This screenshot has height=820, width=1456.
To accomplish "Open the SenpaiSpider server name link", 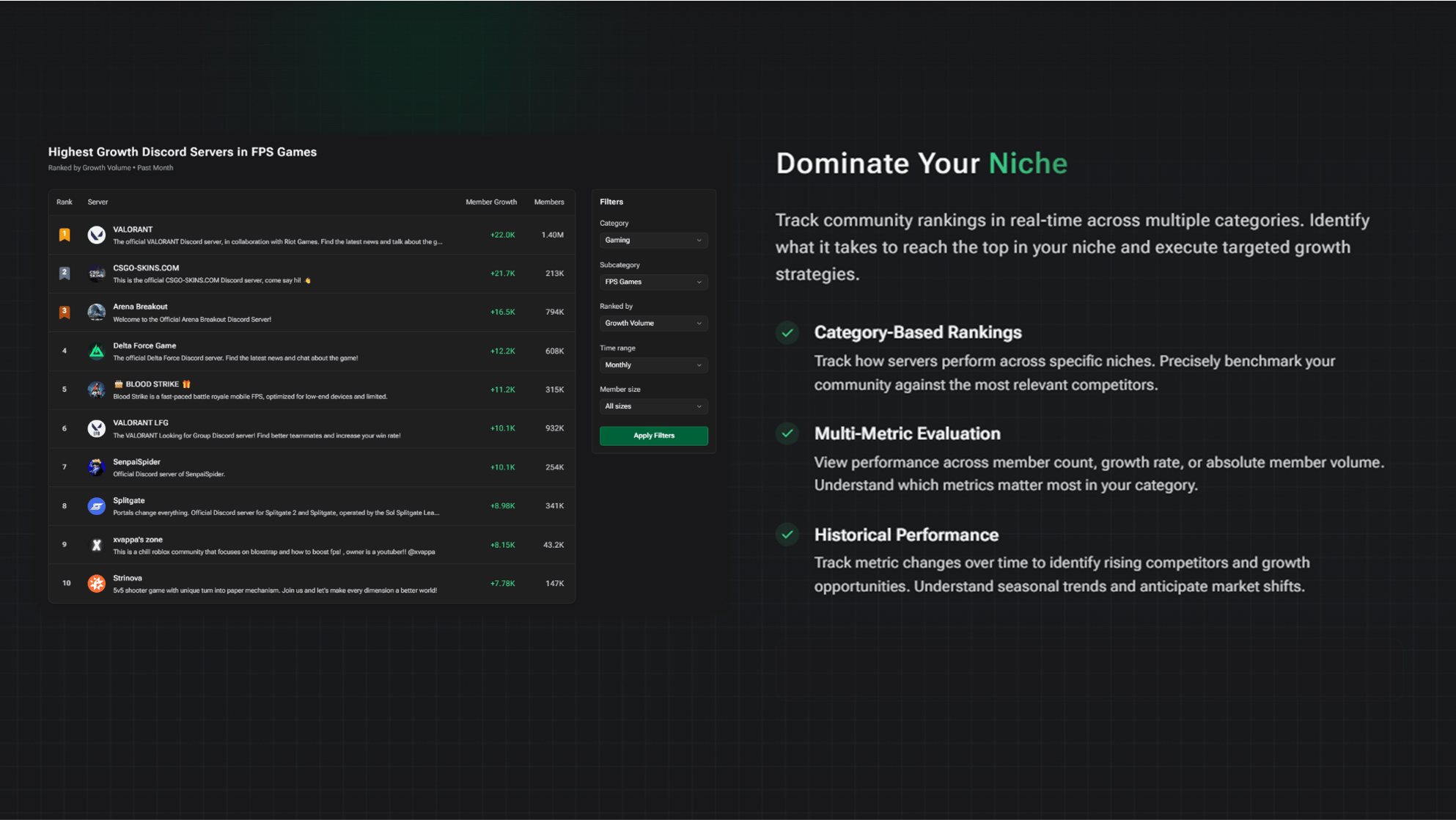I will 136,461.
